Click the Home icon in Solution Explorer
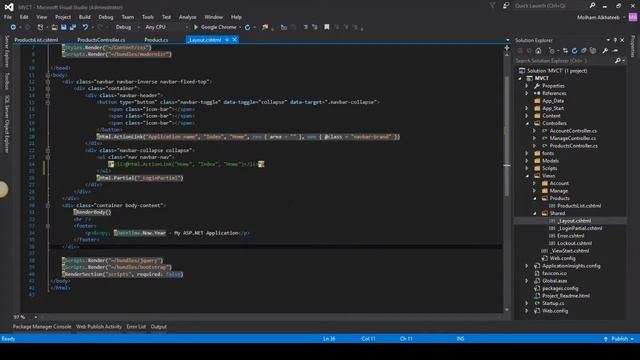Image resolution: width=640 pixels, height=360 pixels. [538, 51]
